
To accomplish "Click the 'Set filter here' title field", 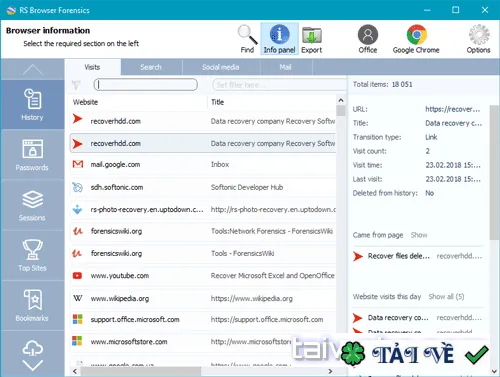I will (279, 85).
